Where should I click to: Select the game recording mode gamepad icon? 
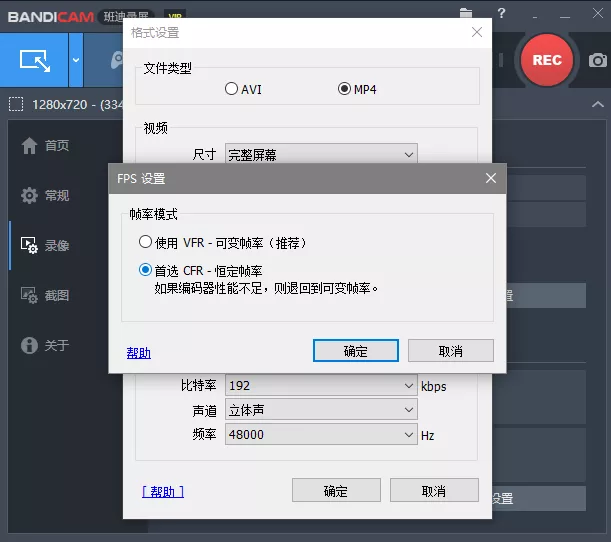[116, 60]
